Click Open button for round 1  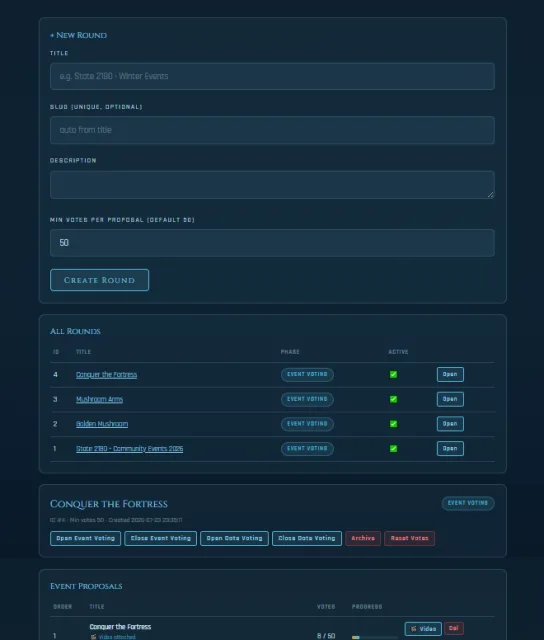450,449
